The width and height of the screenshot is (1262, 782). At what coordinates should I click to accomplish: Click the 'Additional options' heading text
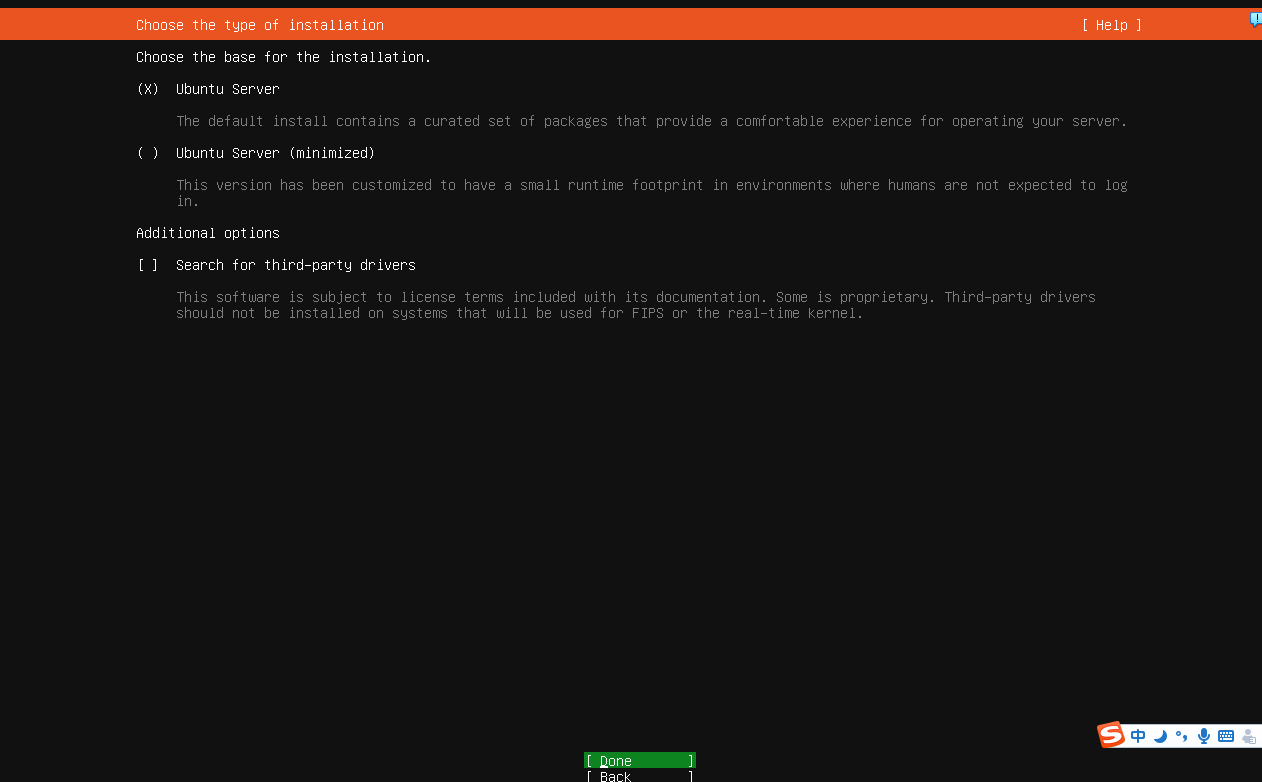click(208, 233)
